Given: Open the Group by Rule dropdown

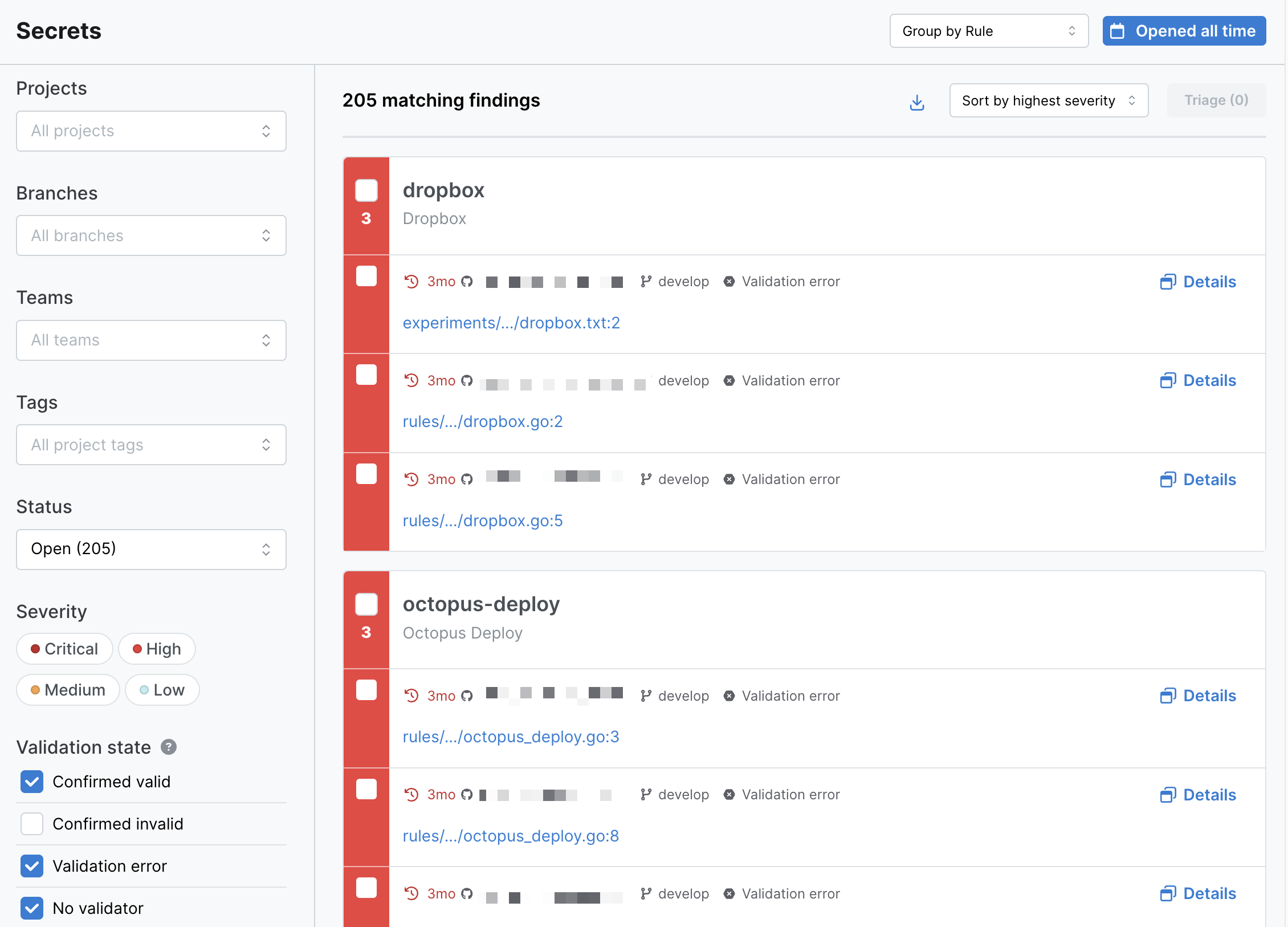Looking at the screenshot, I should click(x=989, y=31).
